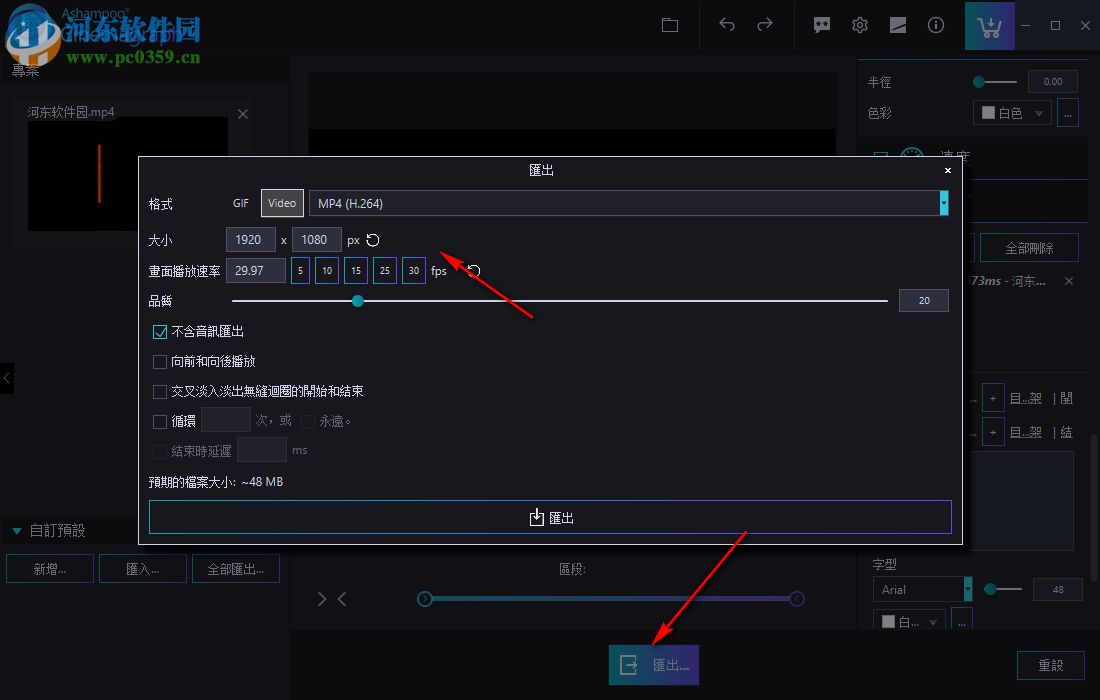Collapse the 自訂預設 section

click(x=17, y=531)
